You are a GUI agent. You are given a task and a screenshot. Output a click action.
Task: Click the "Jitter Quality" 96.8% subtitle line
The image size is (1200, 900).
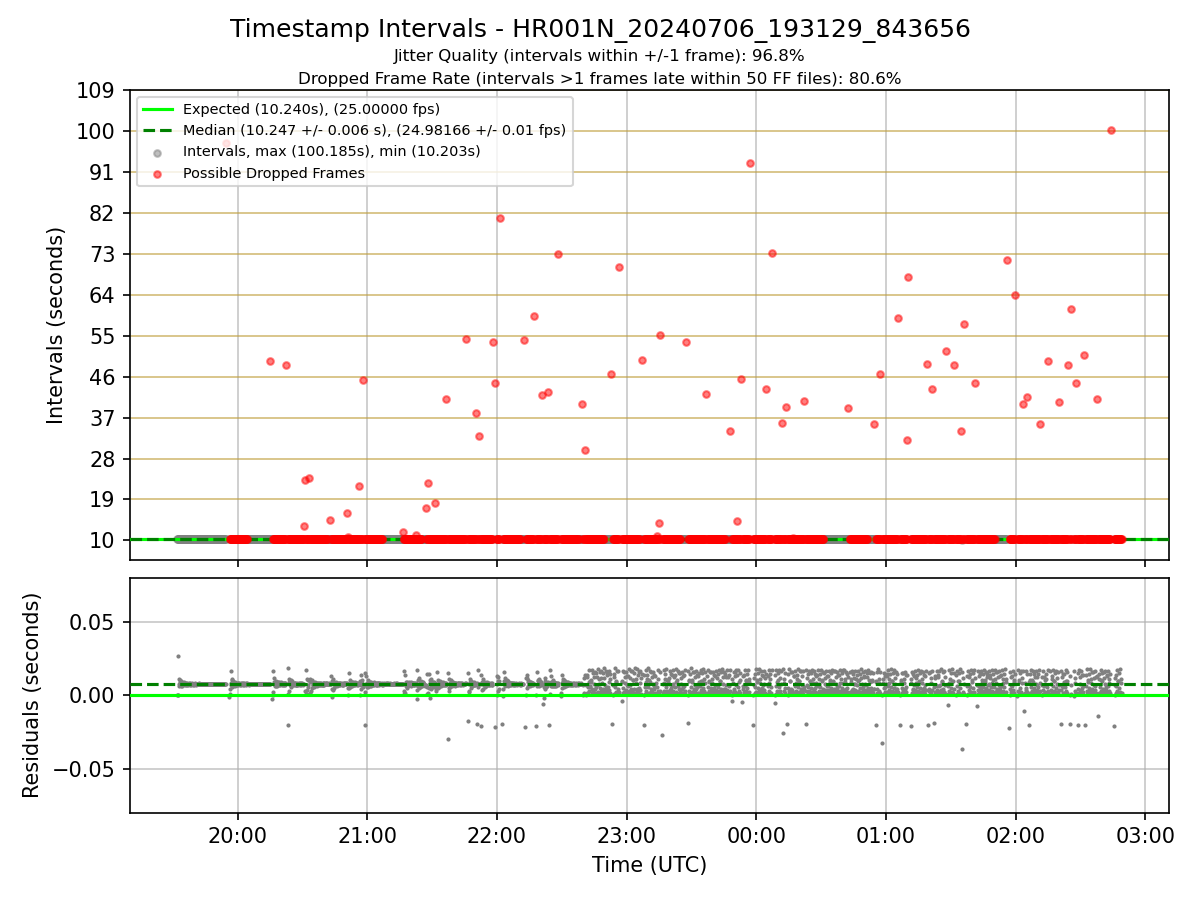coord(599,56)
